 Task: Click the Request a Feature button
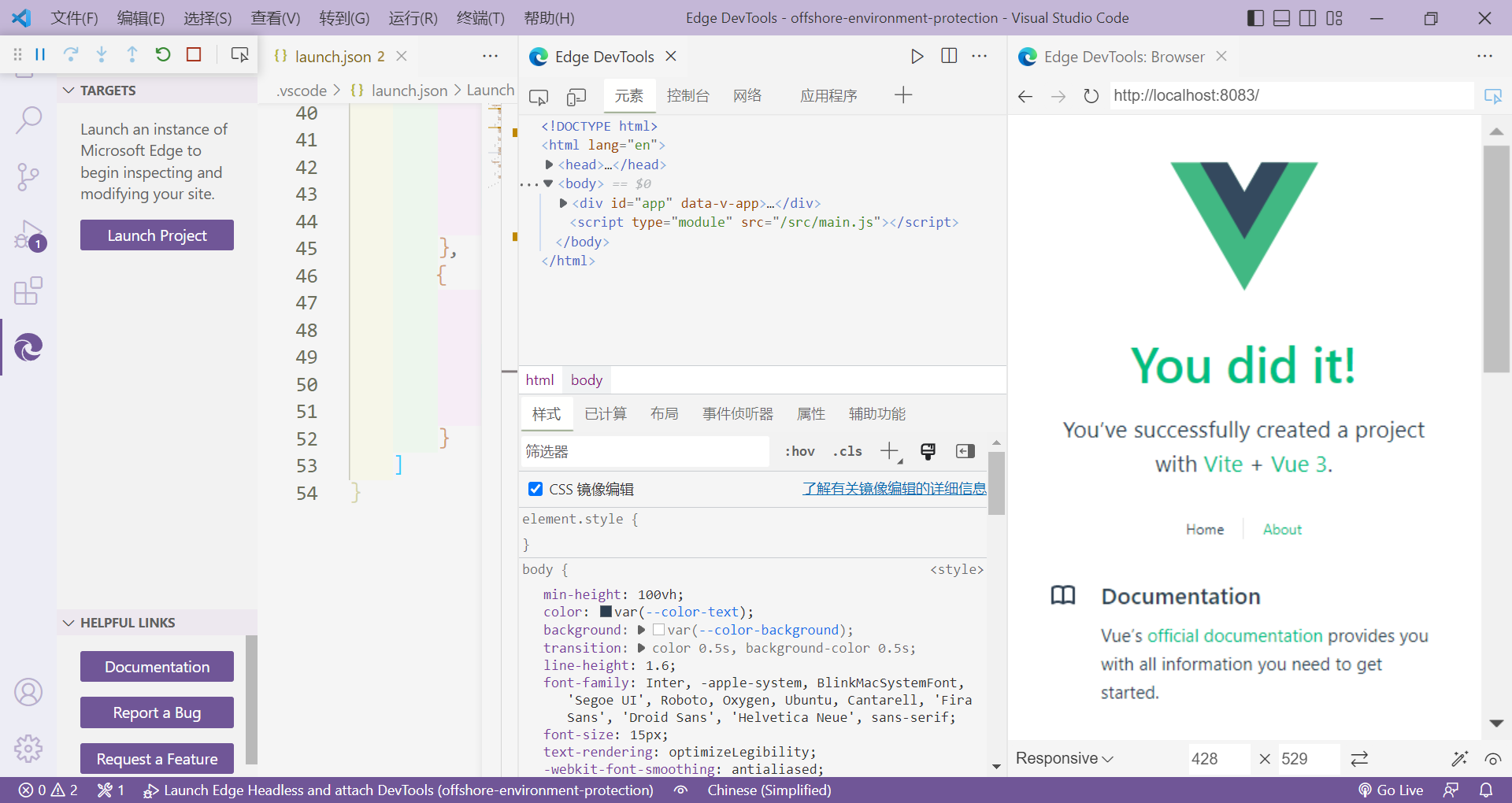pos(157,759)
